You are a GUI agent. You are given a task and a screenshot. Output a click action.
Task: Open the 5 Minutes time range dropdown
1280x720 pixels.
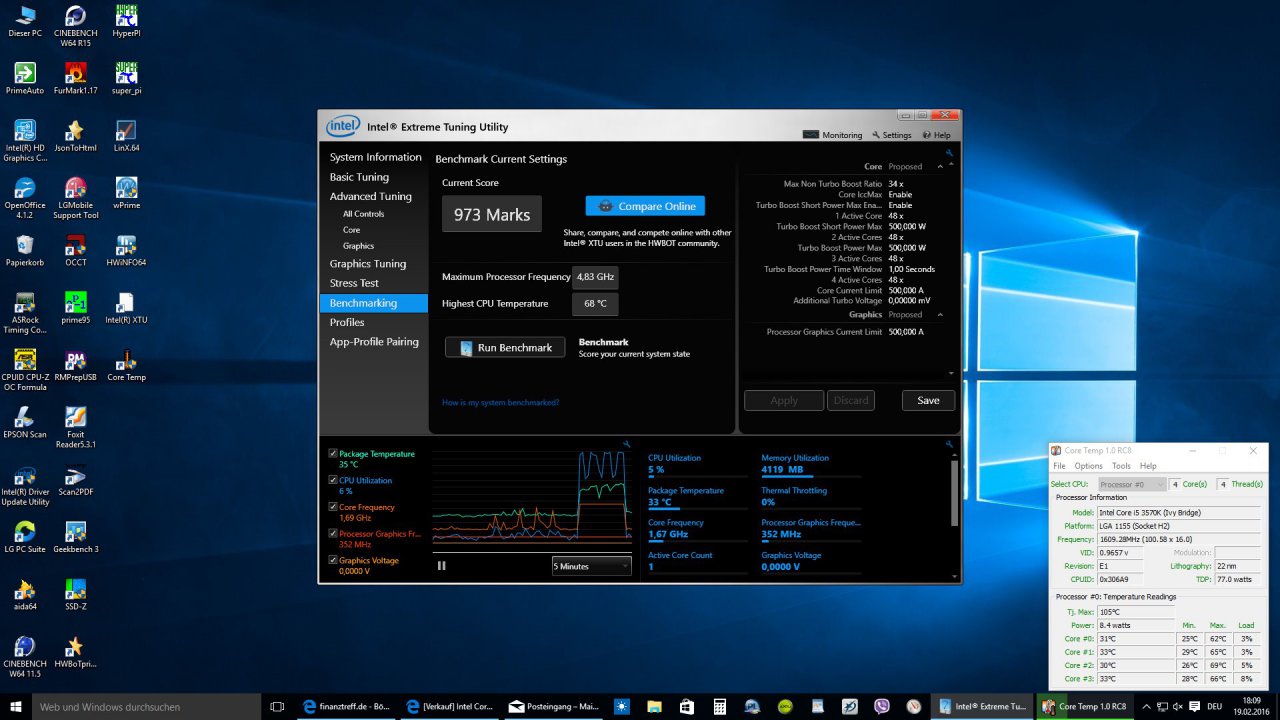click(591, 566)
